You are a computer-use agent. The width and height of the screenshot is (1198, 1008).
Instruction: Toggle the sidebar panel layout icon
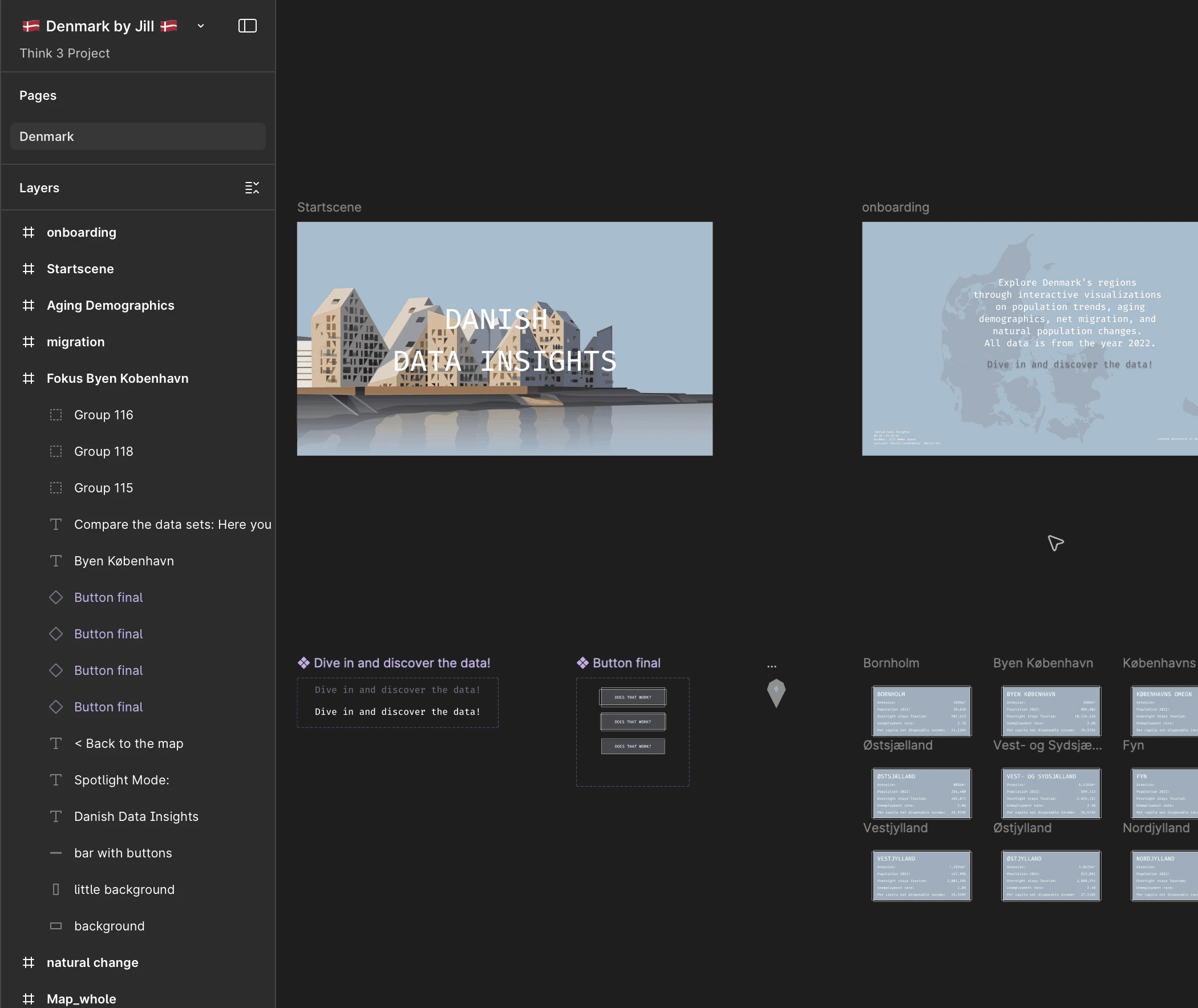247,26
